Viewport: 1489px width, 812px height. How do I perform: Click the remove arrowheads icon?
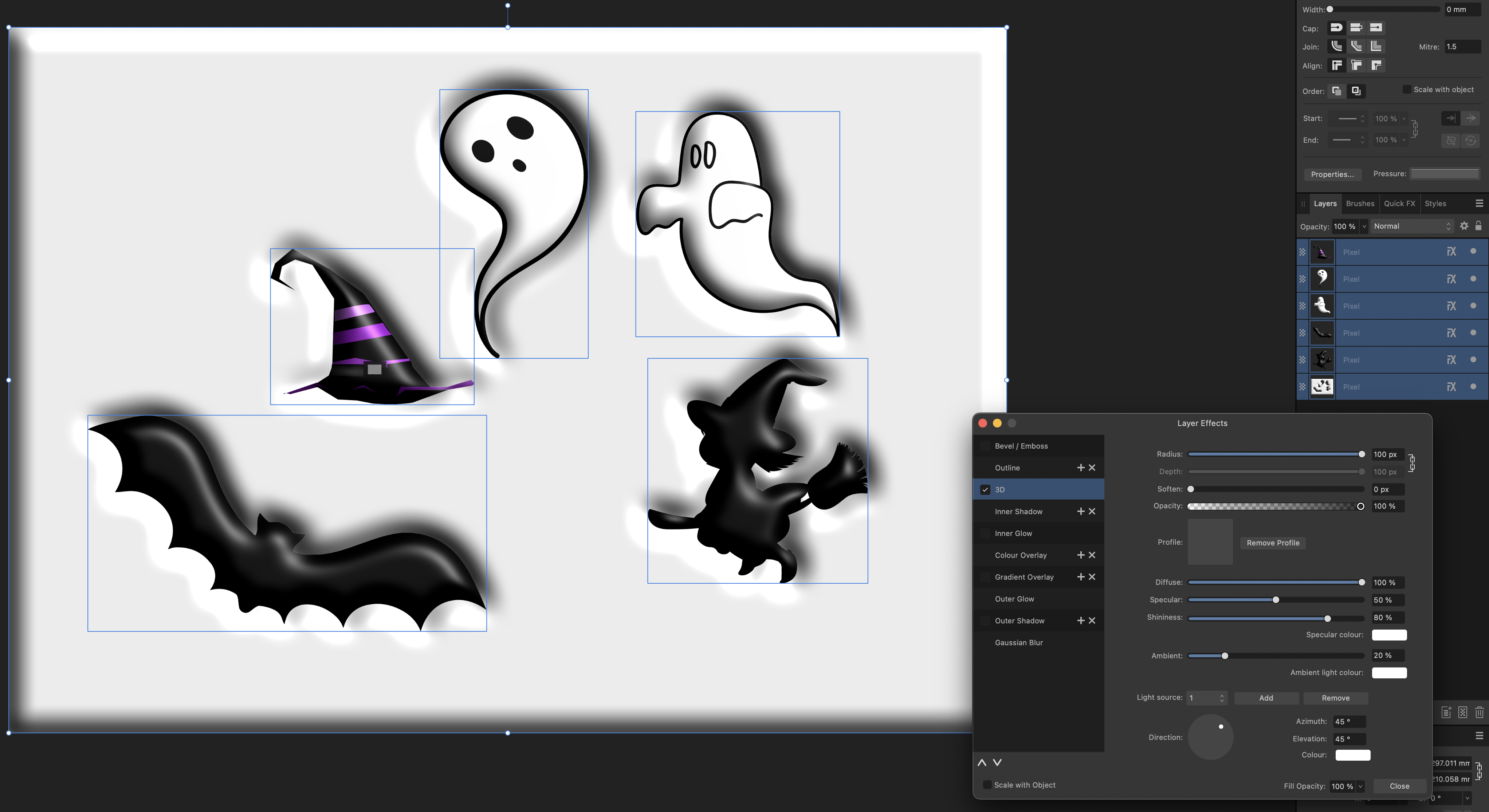click(x=1470, y=141)
